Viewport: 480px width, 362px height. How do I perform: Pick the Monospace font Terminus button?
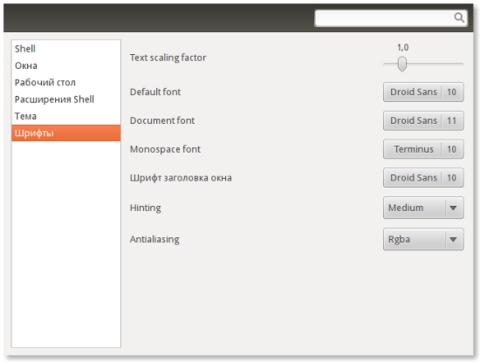tap(423, 149)
